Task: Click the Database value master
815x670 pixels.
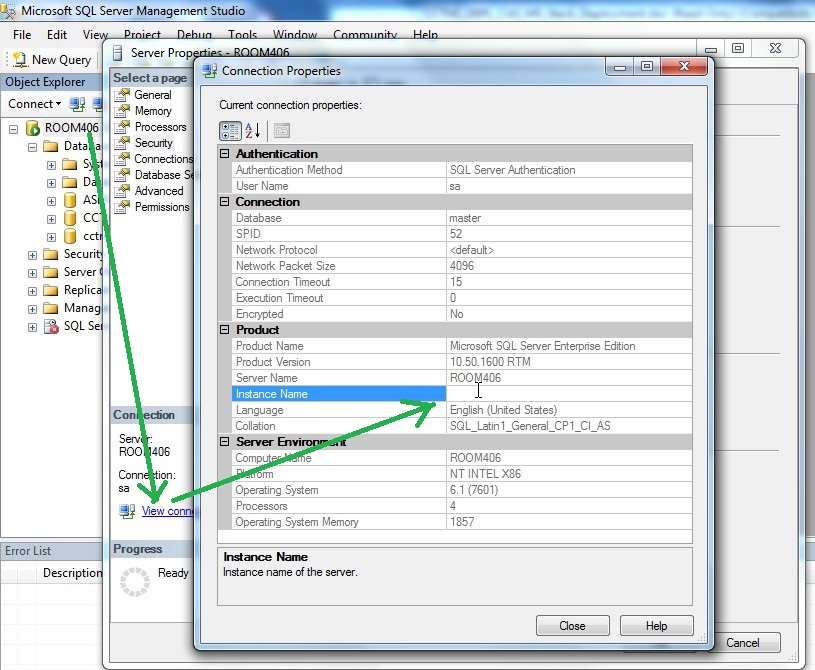Action: 465,218
